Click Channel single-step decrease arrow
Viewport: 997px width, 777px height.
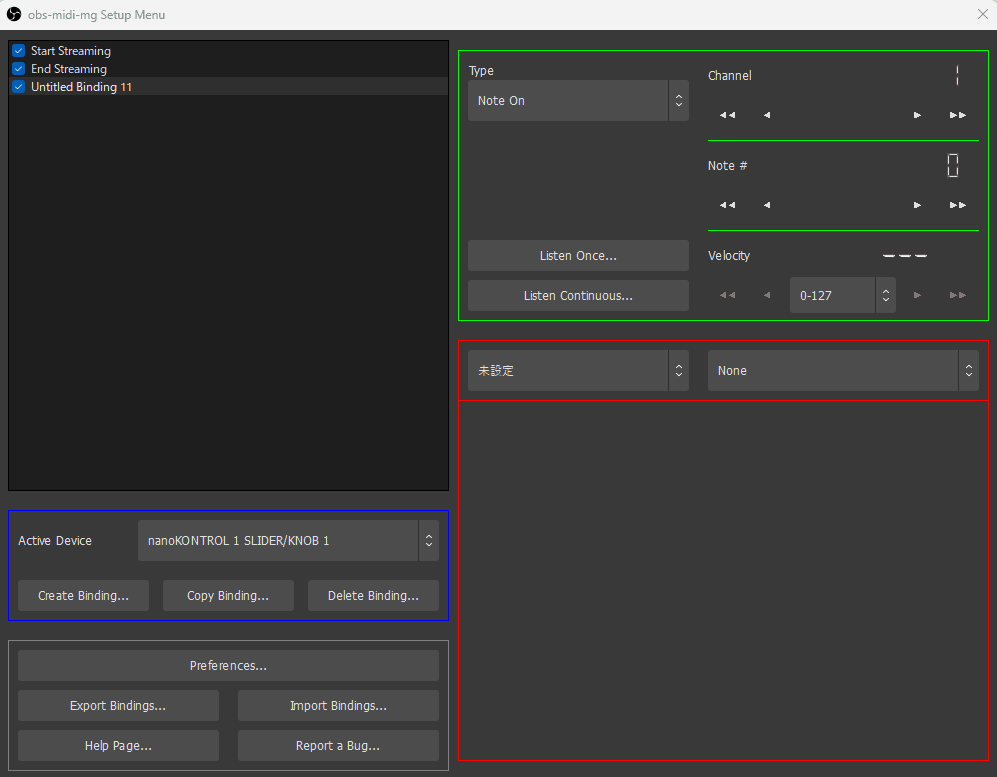[x=767, y=115]
